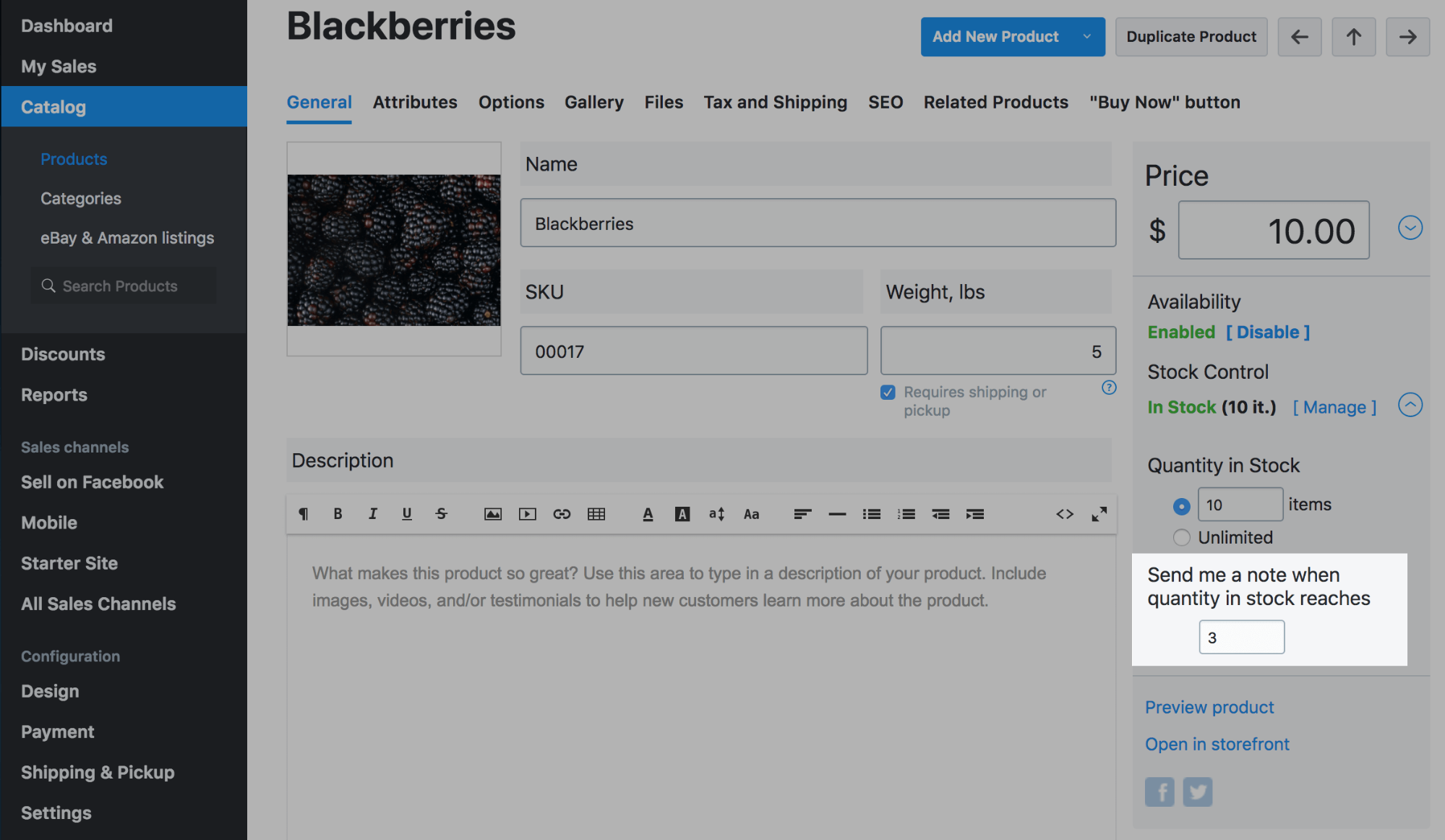Image resolution: width=1445 pixels, height=840 pixels.
Task: Collapse the Stock Control section
Action: [1410, 406]
